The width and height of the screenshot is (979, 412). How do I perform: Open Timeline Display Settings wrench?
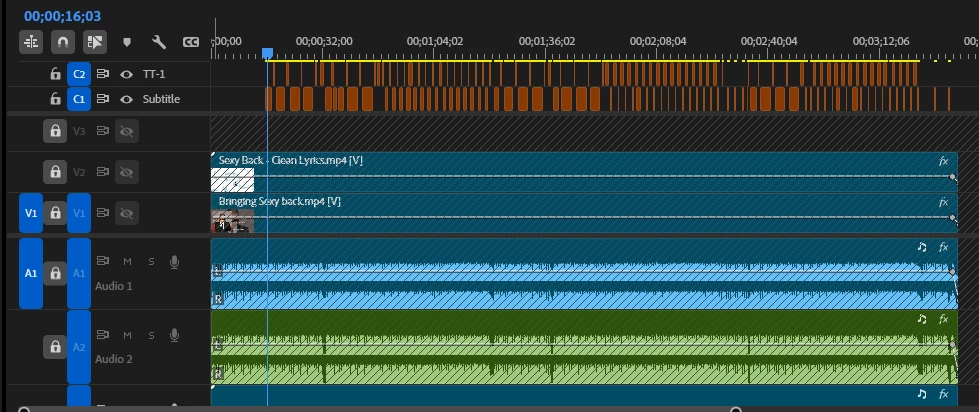coord(159,42)
